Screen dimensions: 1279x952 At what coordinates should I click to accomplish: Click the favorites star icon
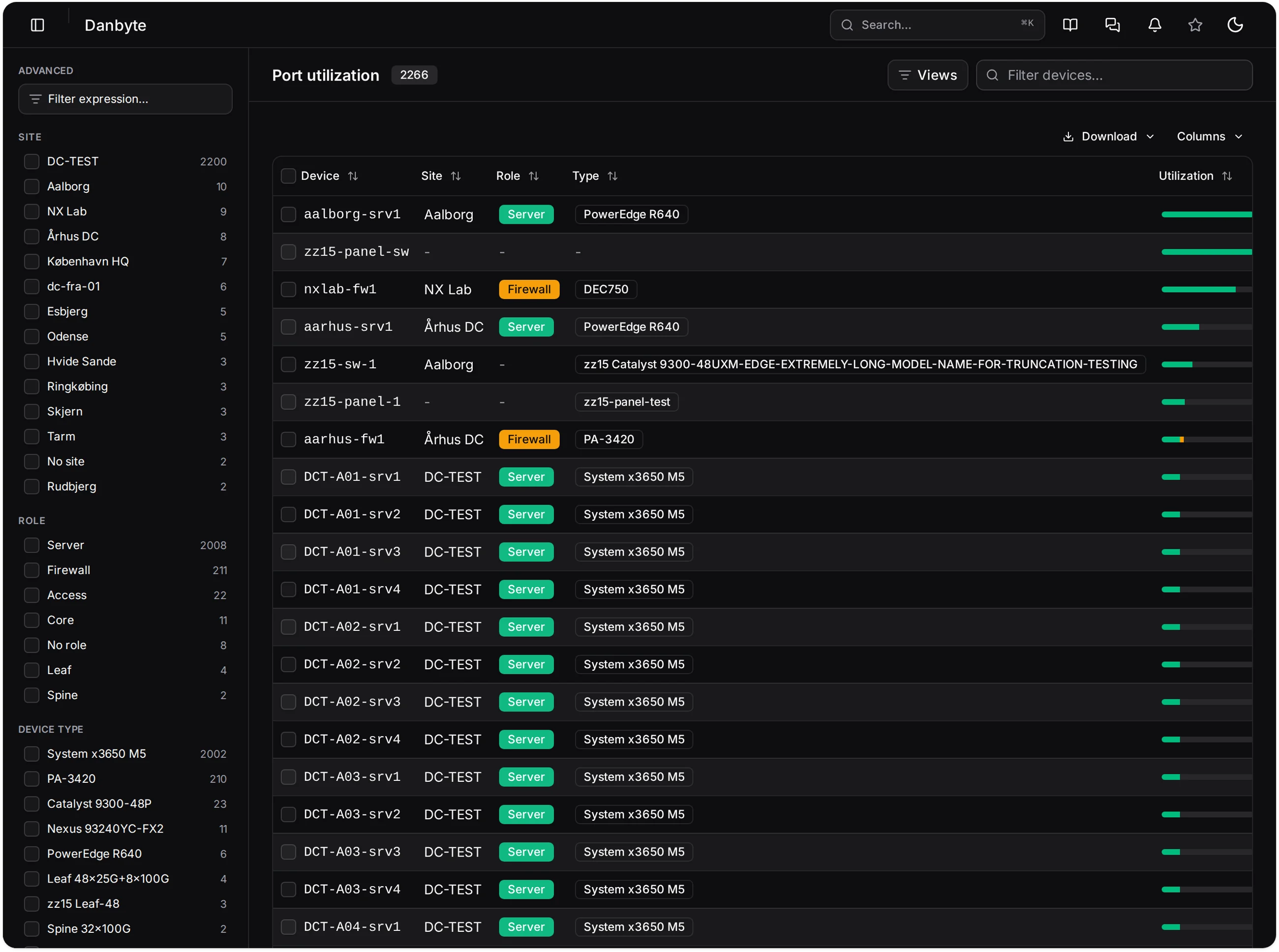click(x=1195, y=25)
